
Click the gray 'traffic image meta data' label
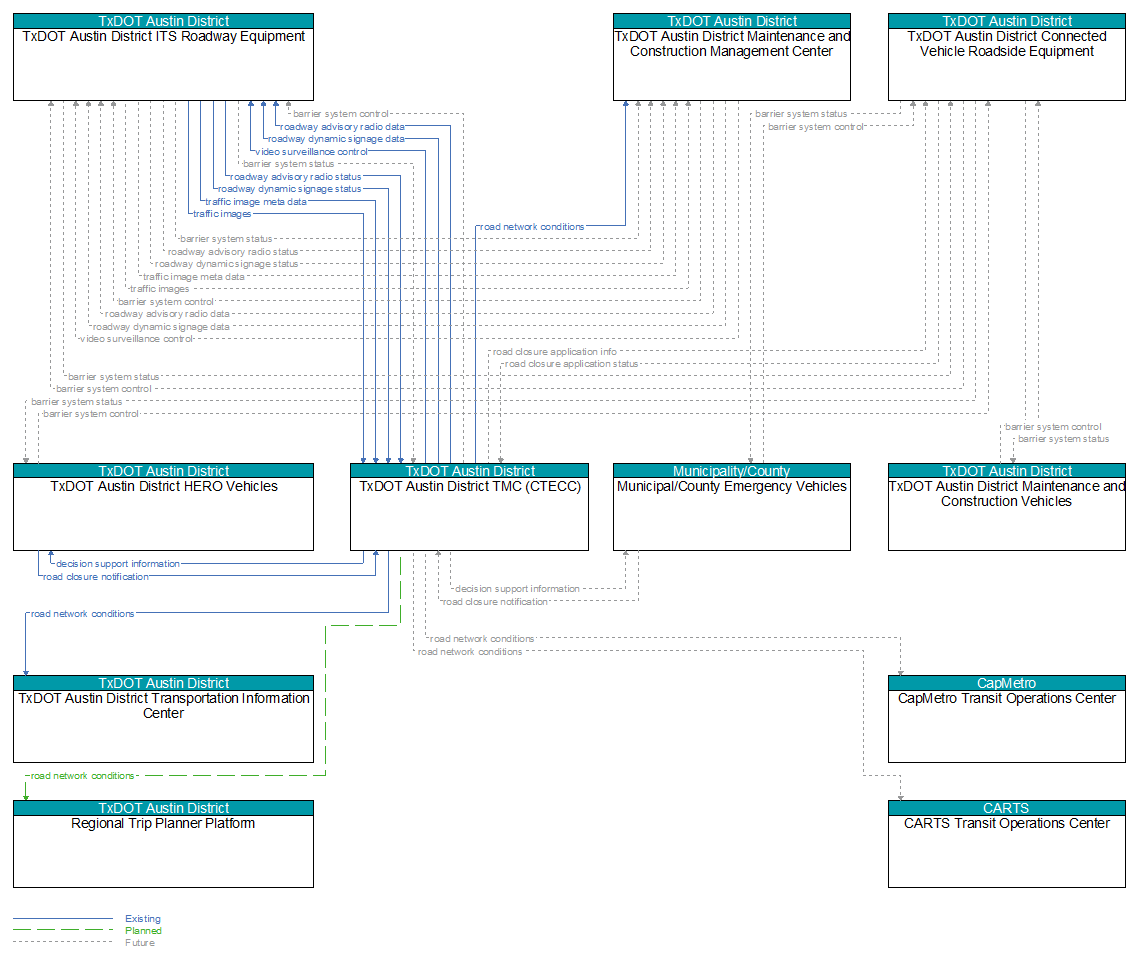tap(193, 276)
